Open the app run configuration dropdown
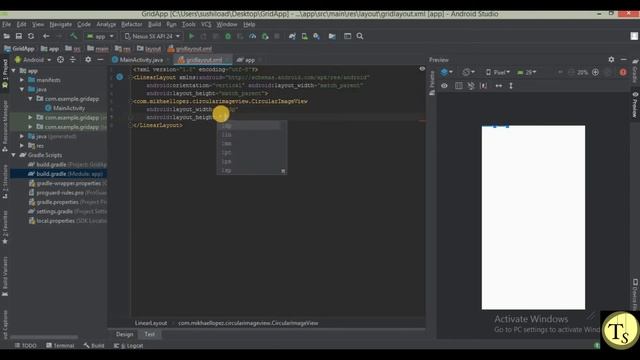The width and height of the screenshot is (640, 360). (100, 36)
